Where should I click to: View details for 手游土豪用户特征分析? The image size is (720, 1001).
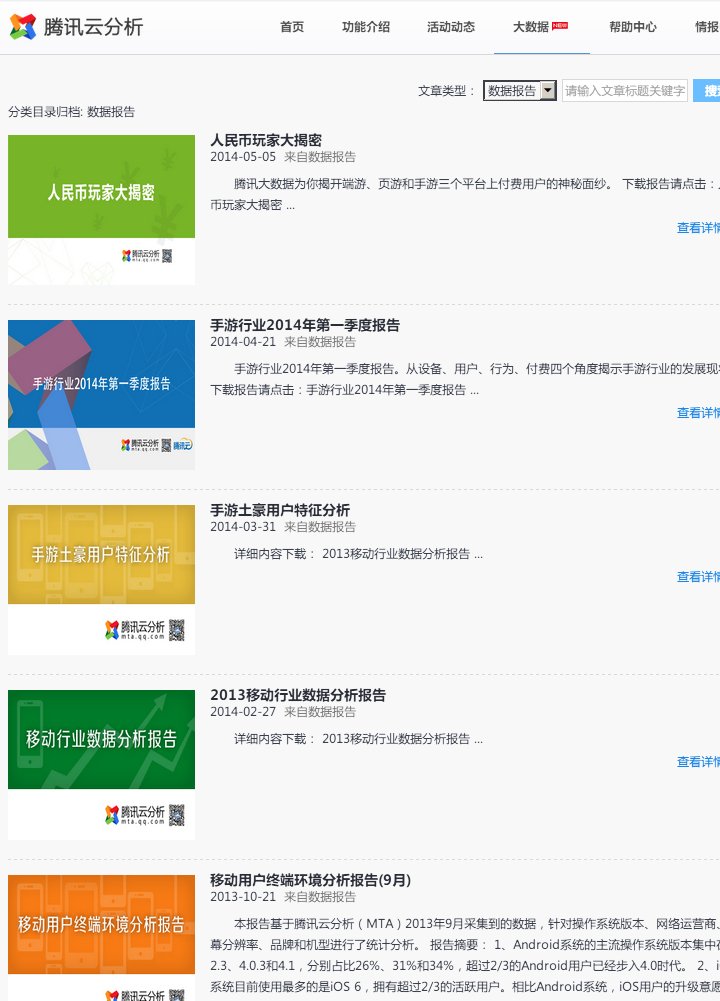click(698, 577)
